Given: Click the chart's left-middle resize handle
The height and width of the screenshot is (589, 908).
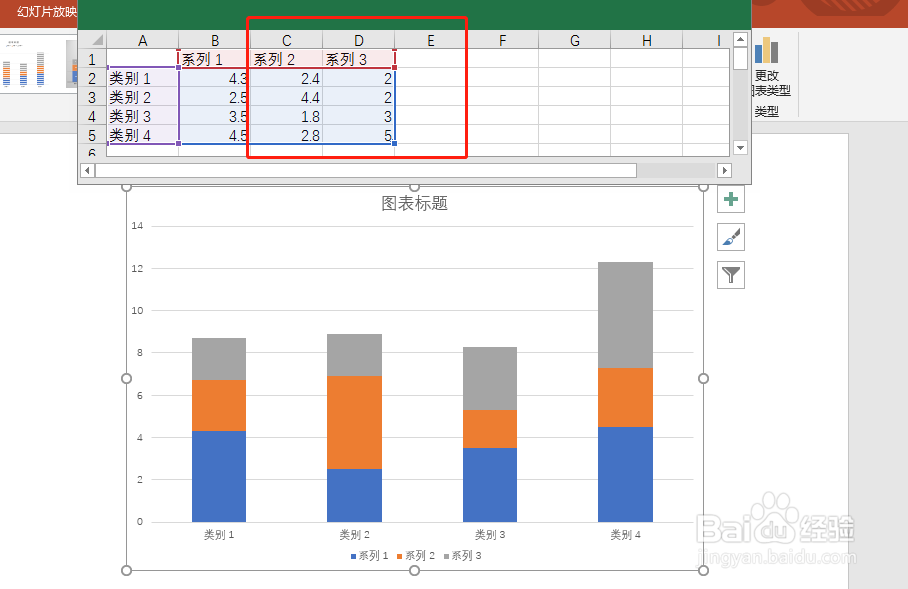Looking at the screenshot, I should pyautogui.click(x=126, y=378).
